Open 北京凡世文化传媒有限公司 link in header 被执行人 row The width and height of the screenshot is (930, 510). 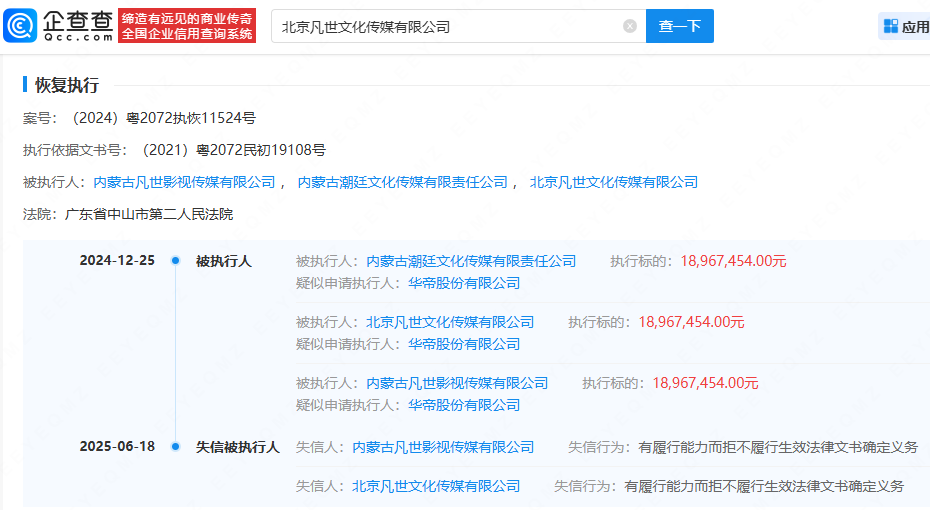[x=614, y=182]
